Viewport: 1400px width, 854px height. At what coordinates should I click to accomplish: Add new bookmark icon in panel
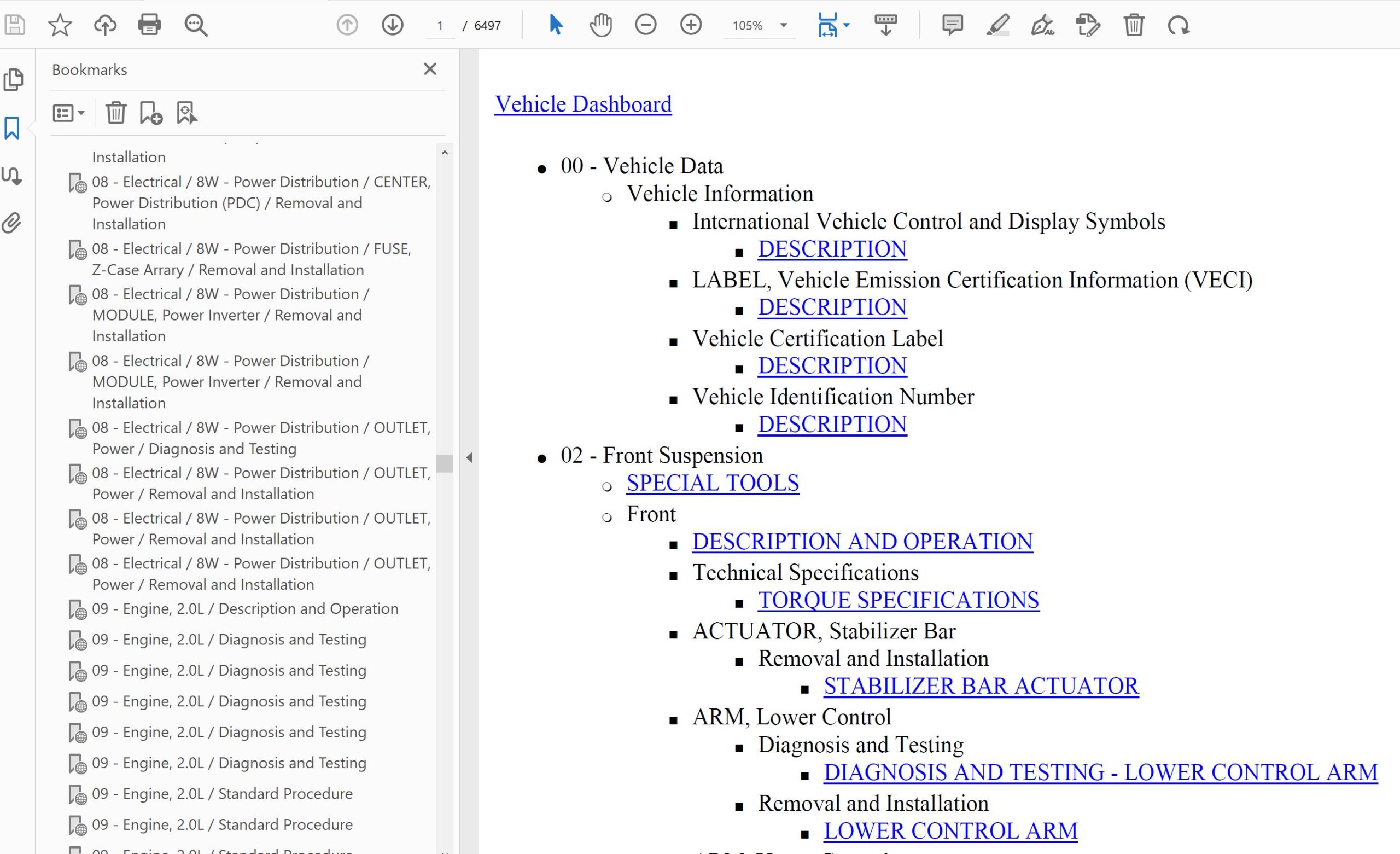click(150, 113)
